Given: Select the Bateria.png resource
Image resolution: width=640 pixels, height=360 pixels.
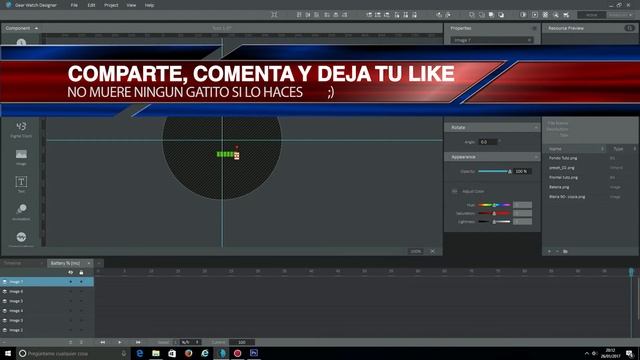Looking at the screenshot, I should (590, 187).
